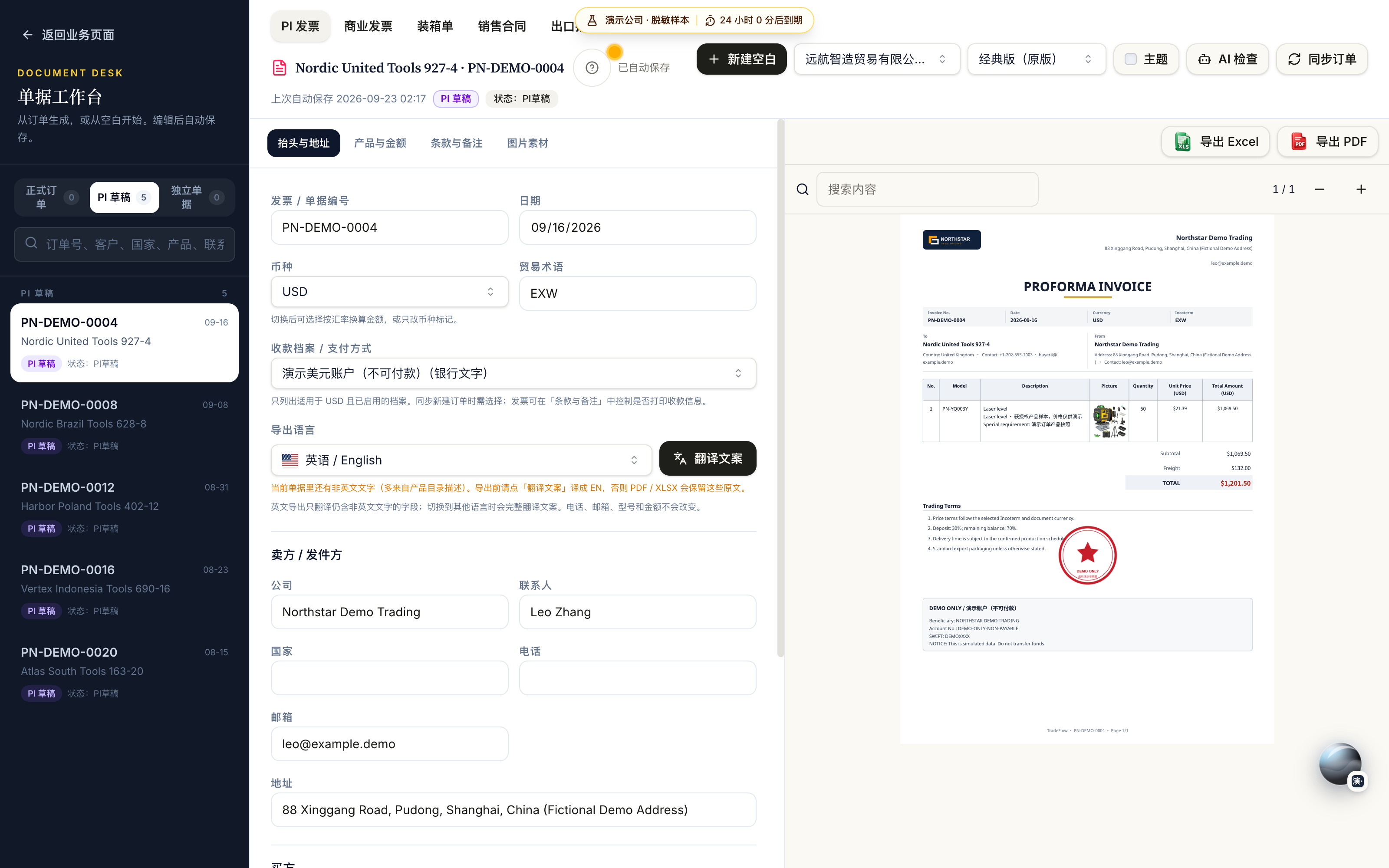Click the help question mark icon
Viewport: 1389px width, 868px height.
point(592,68)
